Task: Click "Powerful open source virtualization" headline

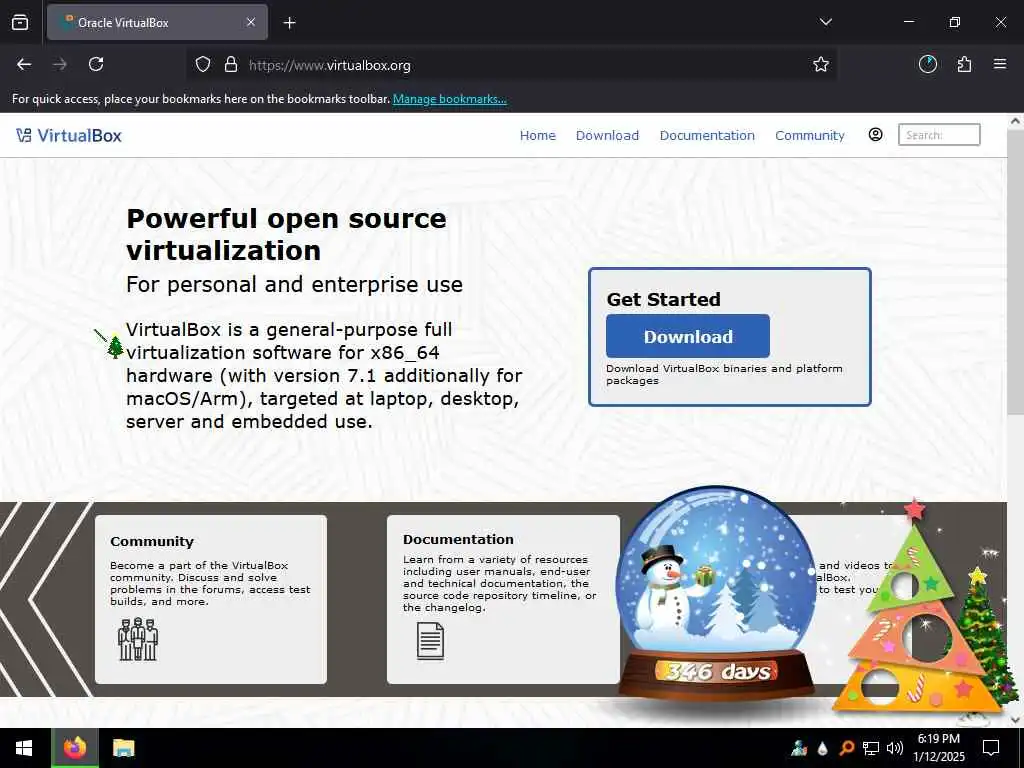Action: [286, 234]
